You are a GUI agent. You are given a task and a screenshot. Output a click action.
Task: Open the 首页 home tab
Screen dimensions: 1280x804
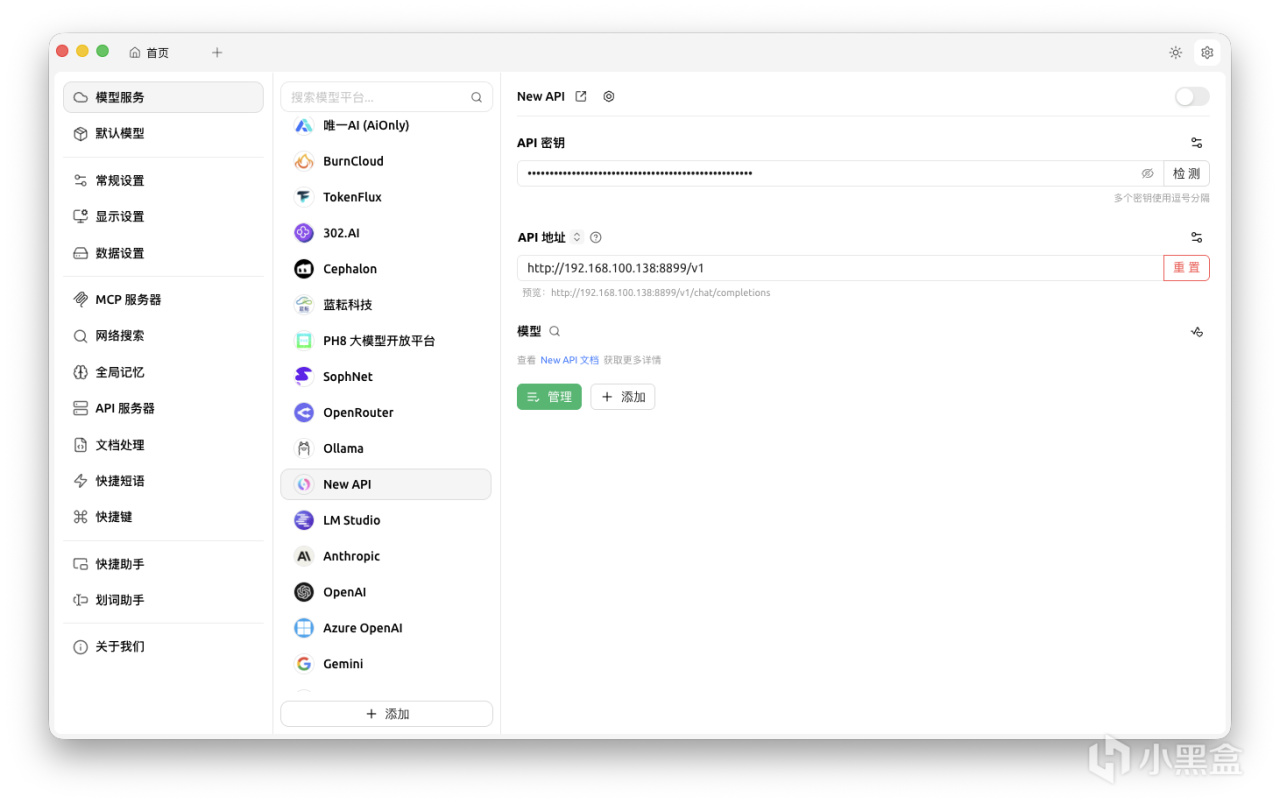click(x=149, y=52)
